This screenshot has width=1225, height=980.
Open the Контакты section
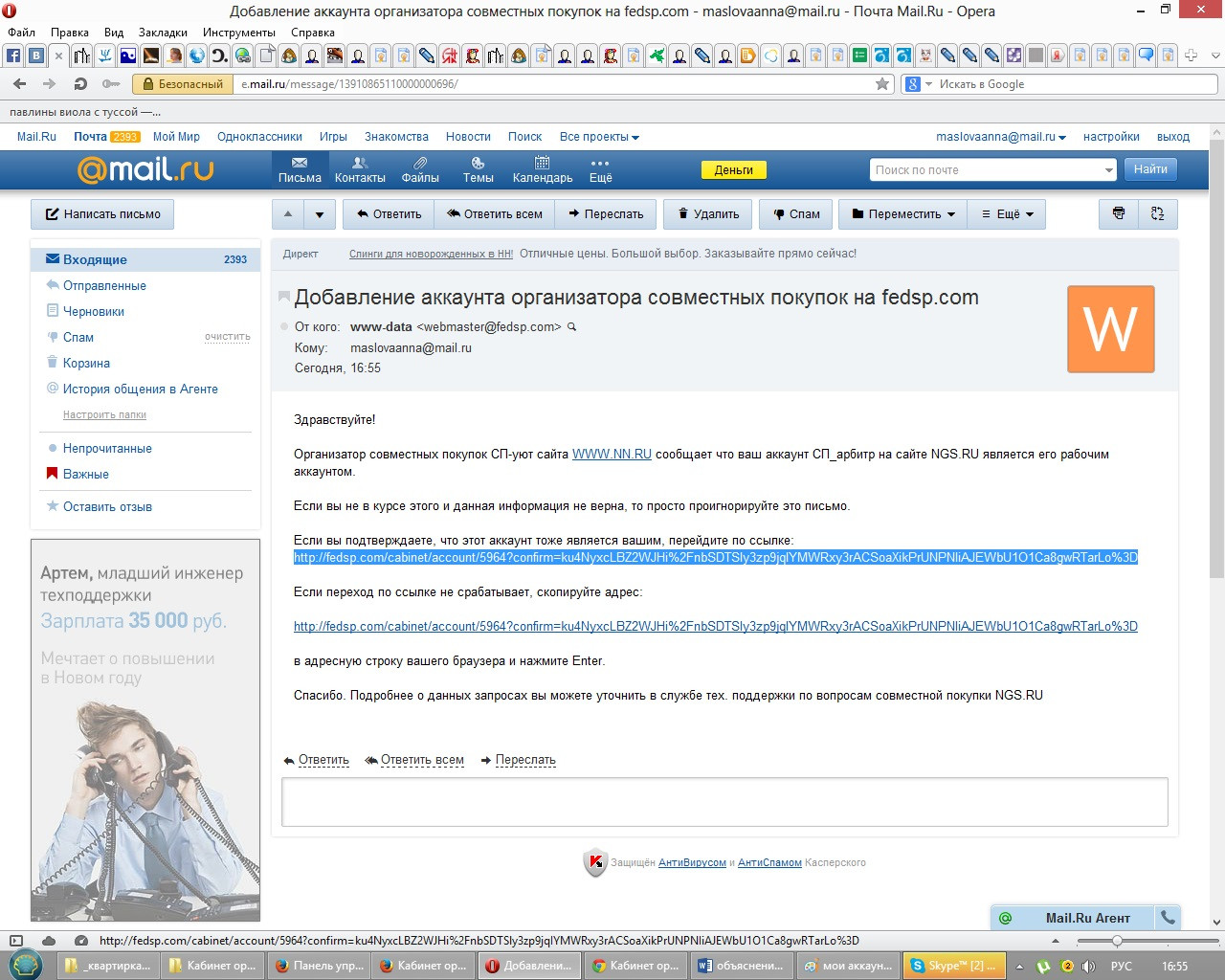tap(360, 169)
